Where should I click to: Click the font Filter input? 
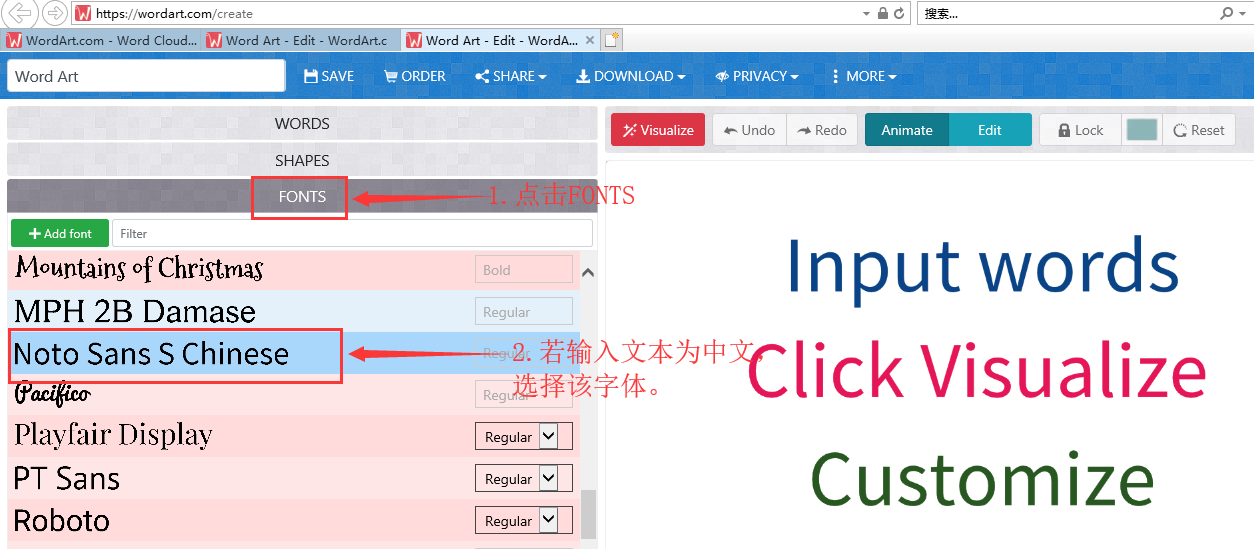(x=352, y=234)
